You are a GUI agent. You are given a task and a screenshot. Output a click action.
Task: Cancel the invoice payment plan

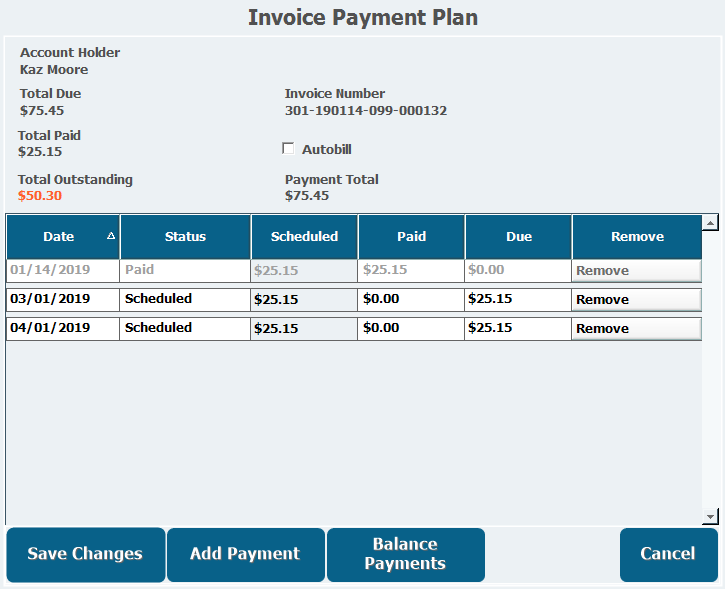tap(667, 554)
